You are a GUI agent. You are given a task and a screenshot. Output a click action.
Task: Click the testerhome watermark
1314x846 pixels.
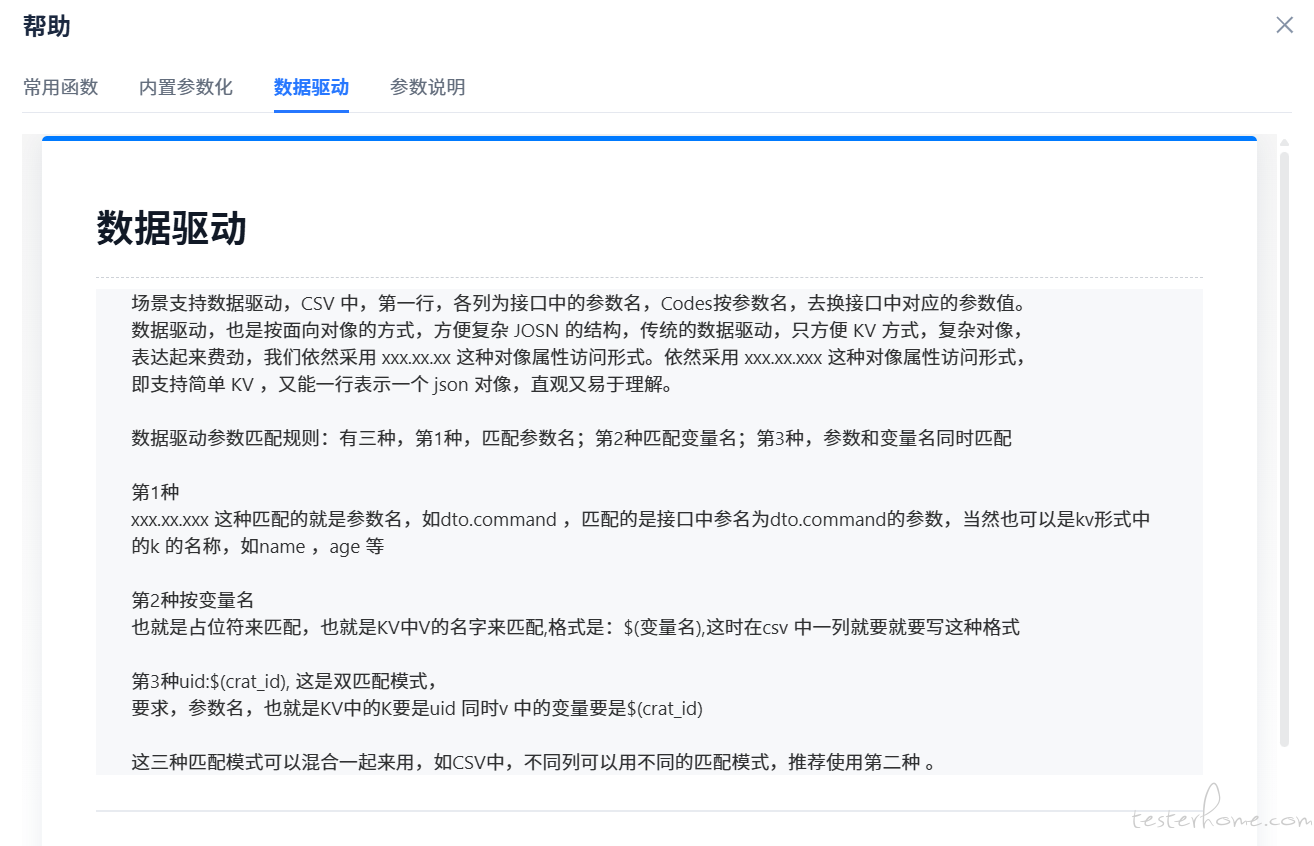[x=1220, y=818]
